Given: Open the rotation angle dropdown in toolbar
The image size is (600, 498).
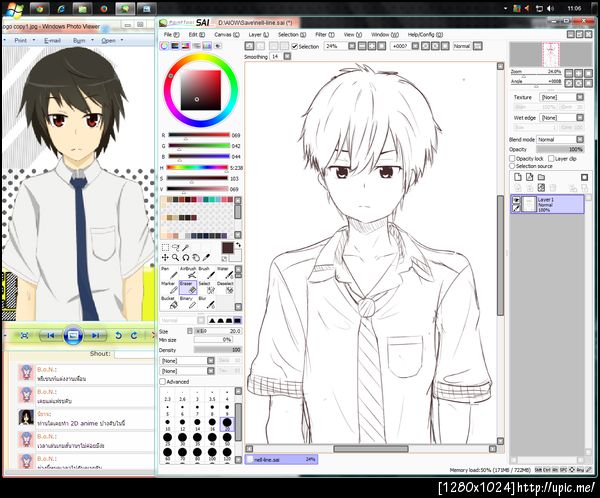Looking at the screenshot, I should pyautogui.click(x=415, y=46).
